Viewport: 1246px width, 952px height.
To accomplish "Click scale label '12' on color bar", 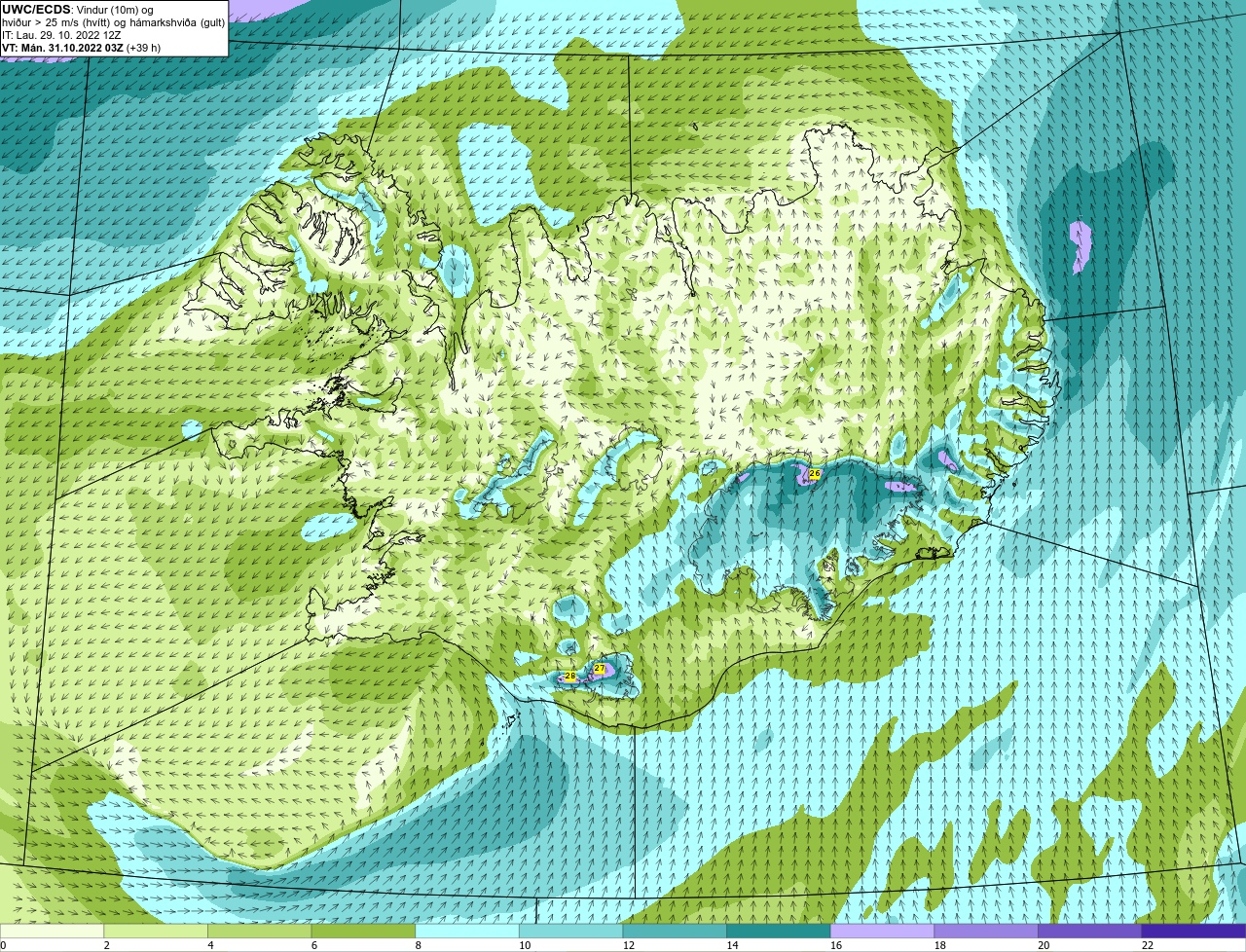I will pos(628,945).
